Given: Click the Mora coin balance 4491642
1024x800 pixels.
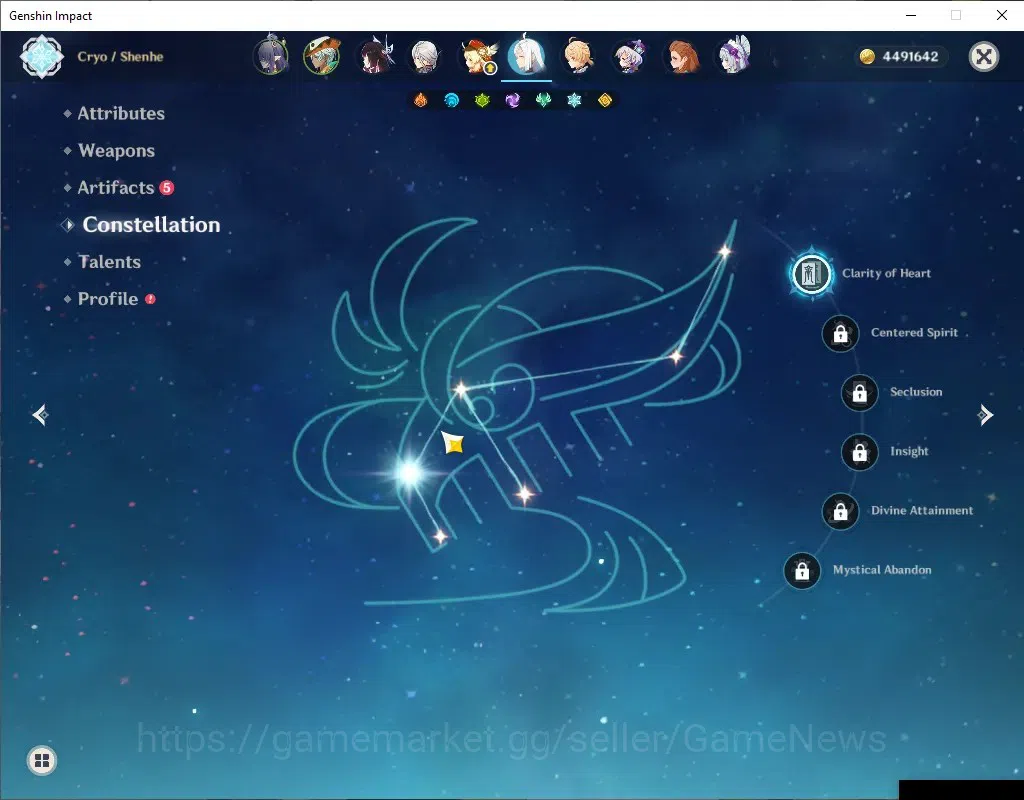Looking at the screenshot, I should pos(902,57).
